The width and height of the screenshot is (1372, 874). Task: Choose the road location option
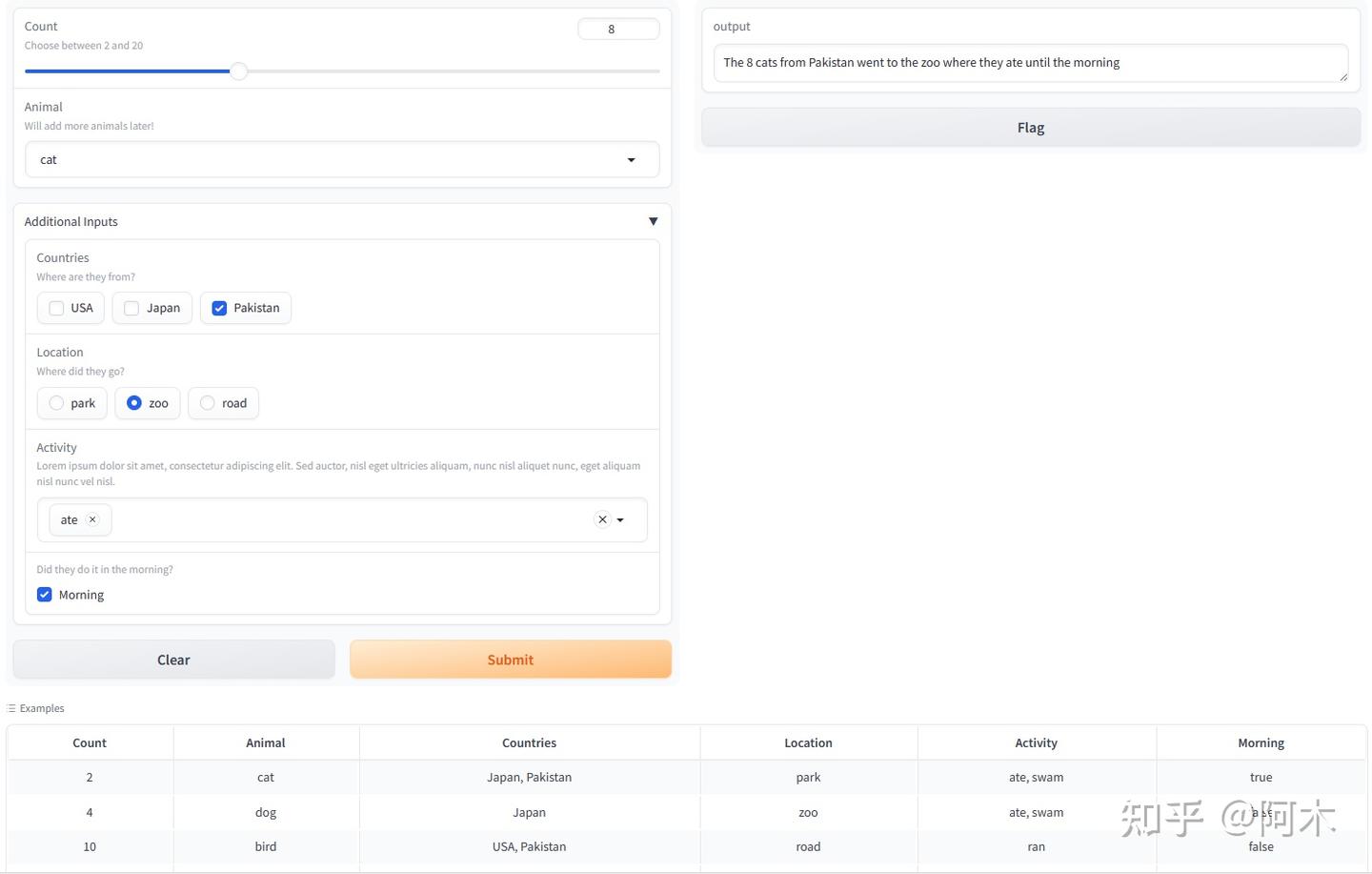pos(208,403)
